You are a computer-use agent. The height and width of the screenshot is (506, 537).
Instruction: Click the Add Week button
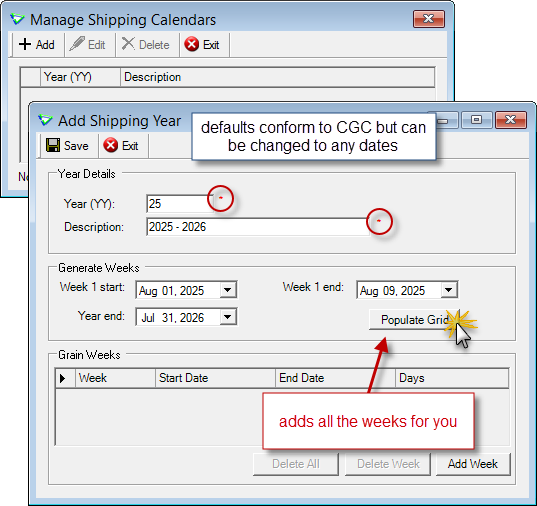click(473, 464)
